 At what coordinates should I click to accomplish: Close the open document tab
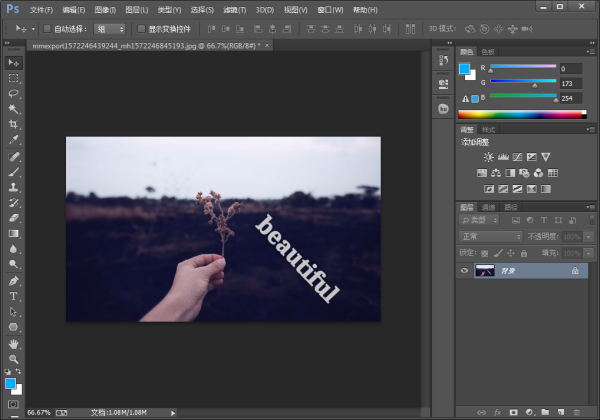(x=267, y=46)
